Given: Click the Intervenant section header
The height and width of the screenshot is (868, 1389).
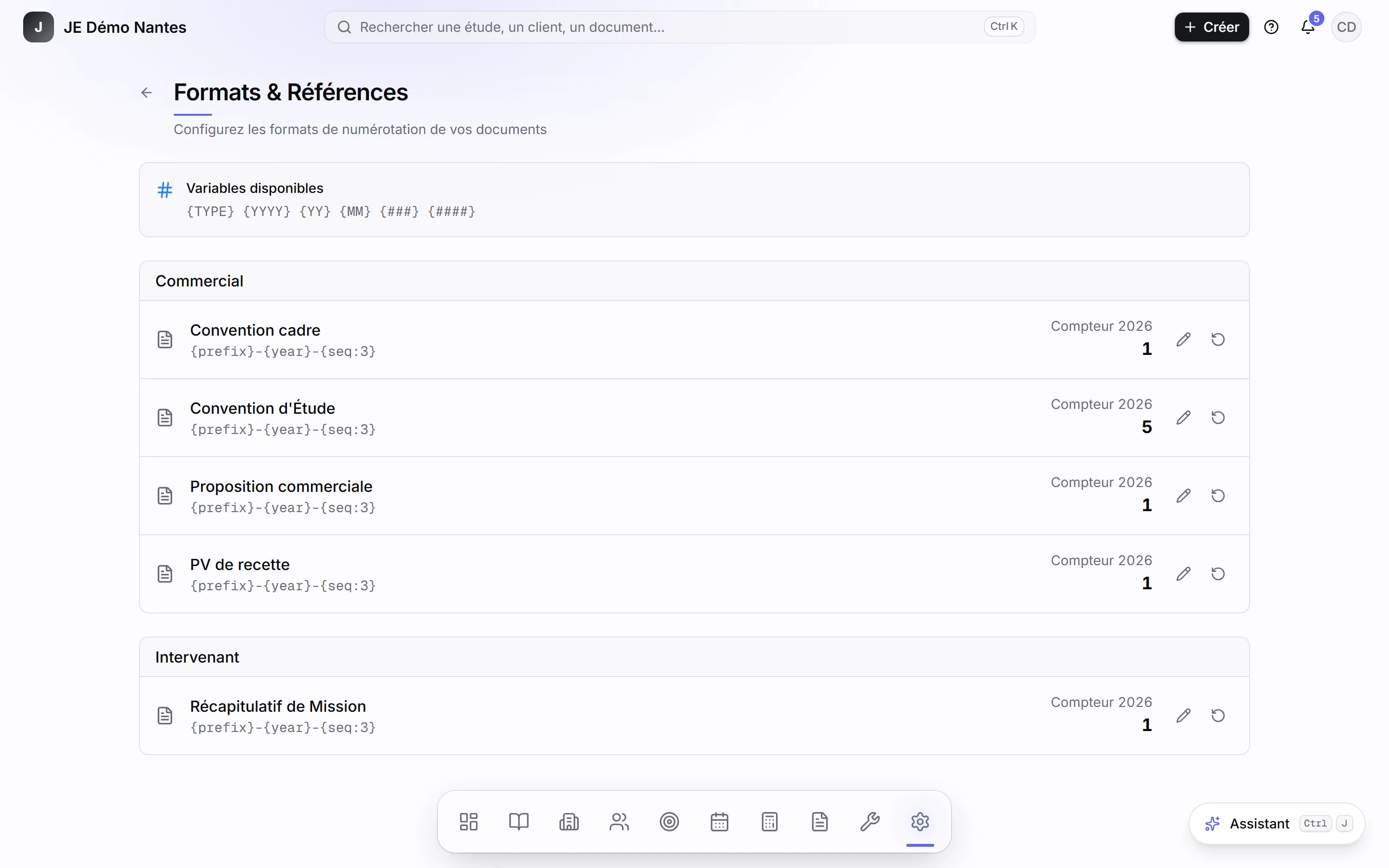Looking at the screenshot, I should pyautogui.click(x=197, y=657).
